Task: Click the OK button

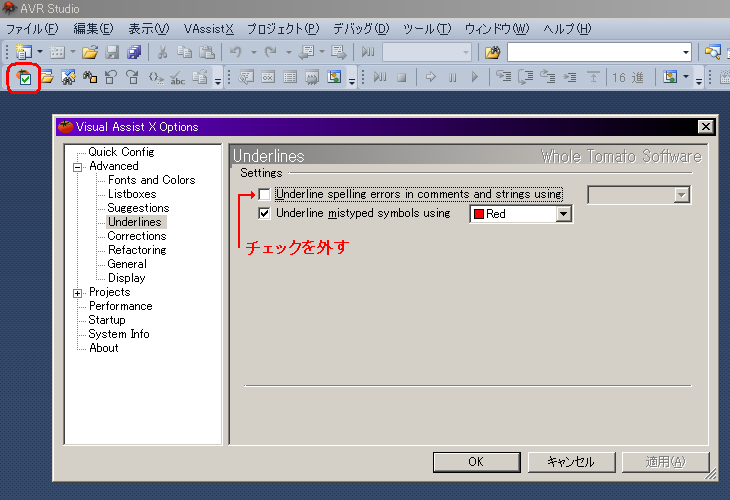Action: pyautogui.click(x=476, y=462)
